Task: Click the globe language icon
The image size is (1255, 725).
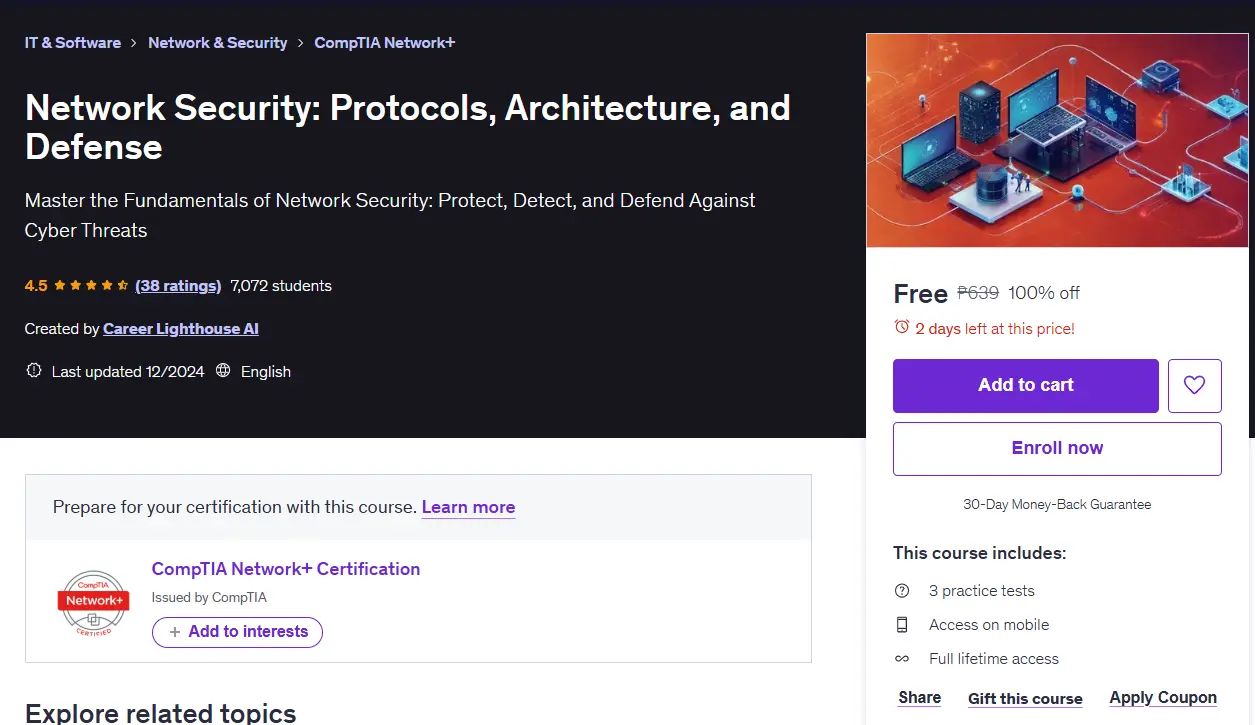Action: click(223, 371)
